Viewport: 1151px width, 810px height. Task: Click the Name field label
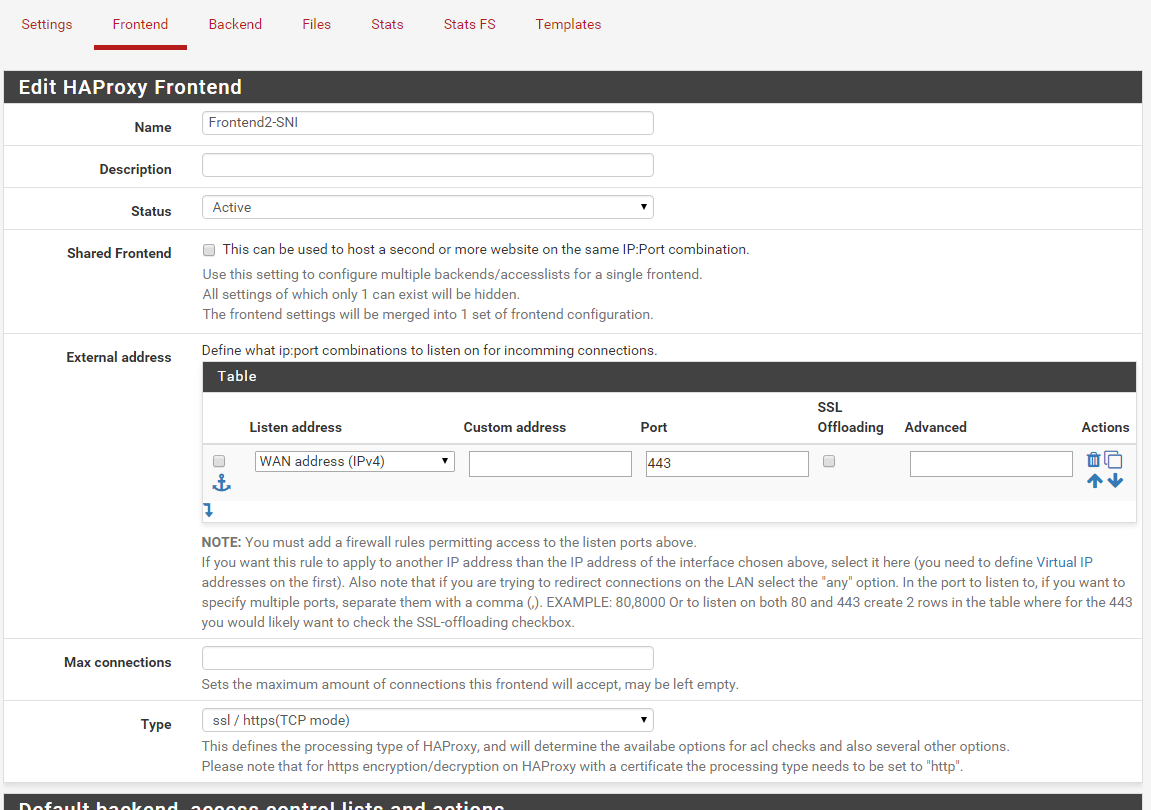153,128
